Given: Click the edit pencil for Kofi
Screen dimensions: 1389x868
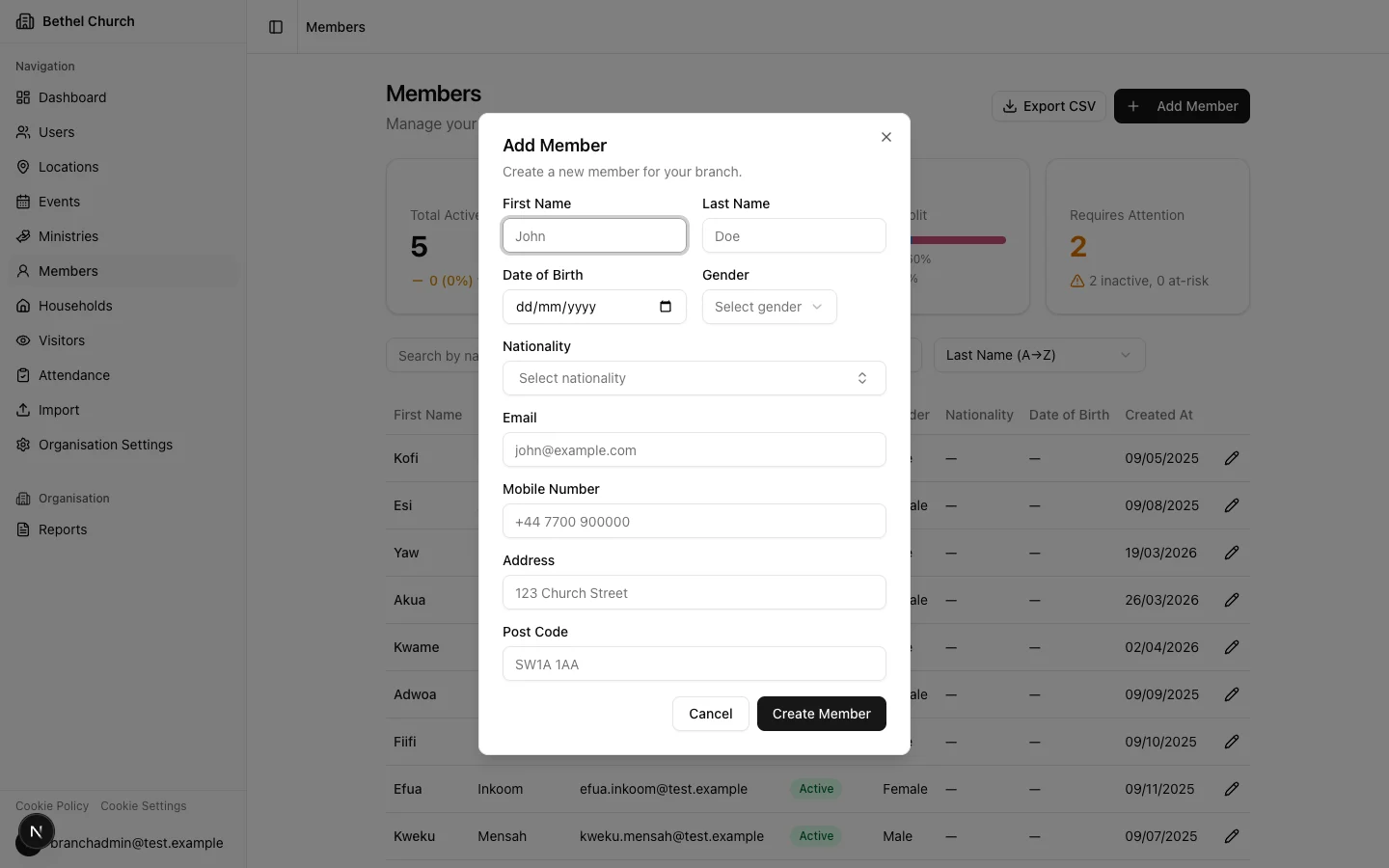Looking at the screenshot, I should 1232,458.
